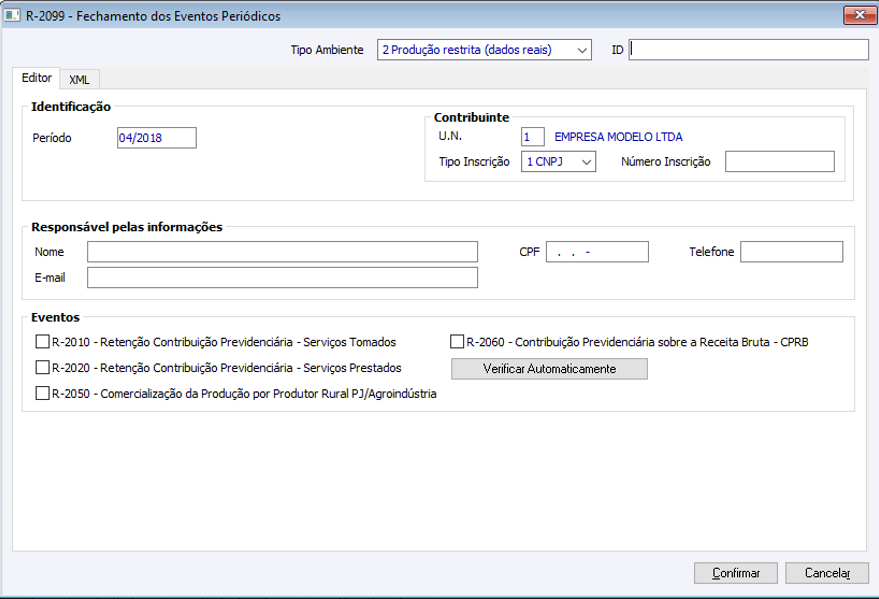Open the Tipo Inscrição CNPJ dropdown
This screenshot has height=599, width=879.
[x=558, y=162]
